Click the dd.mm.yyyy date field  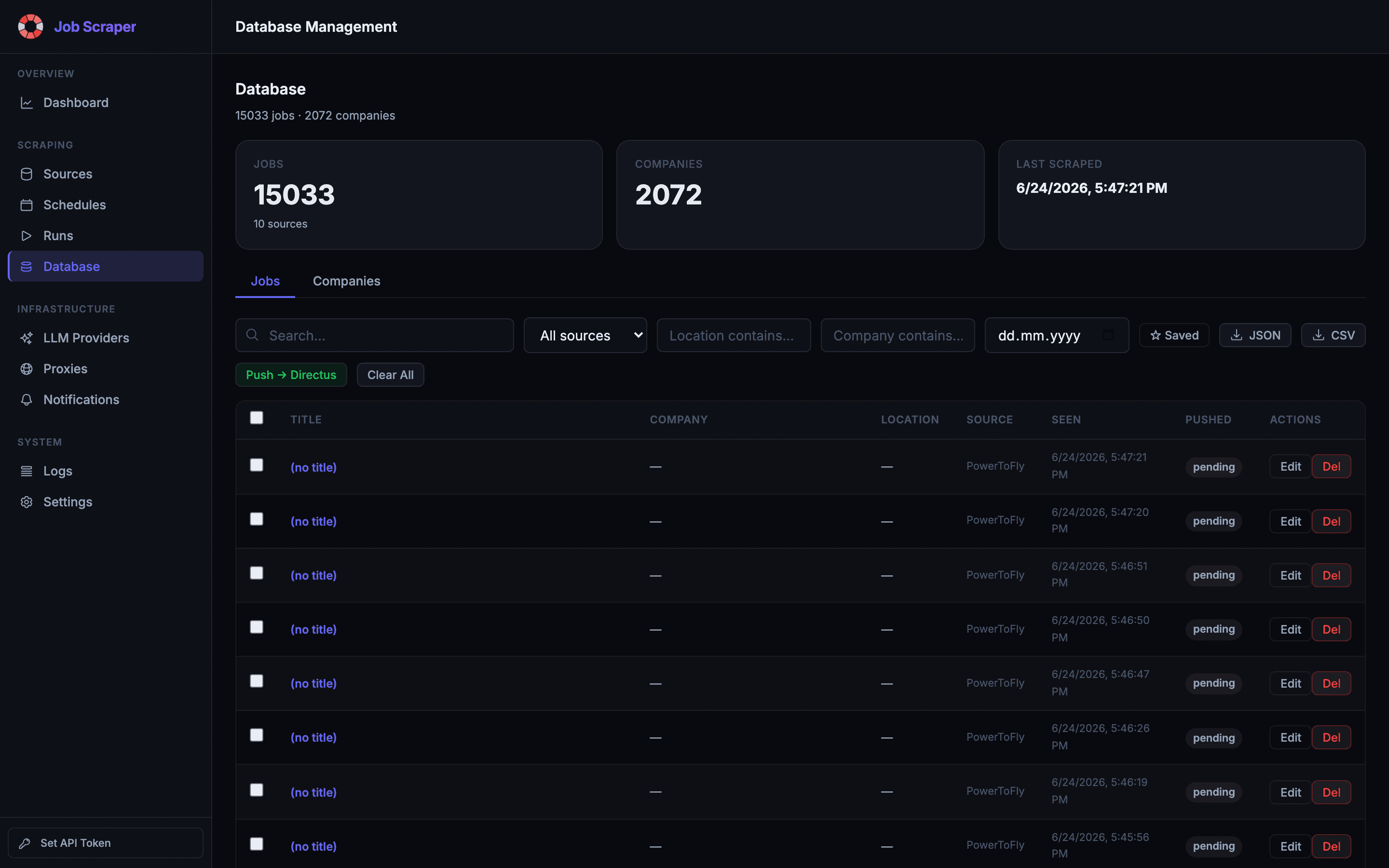click(1057, 335)
